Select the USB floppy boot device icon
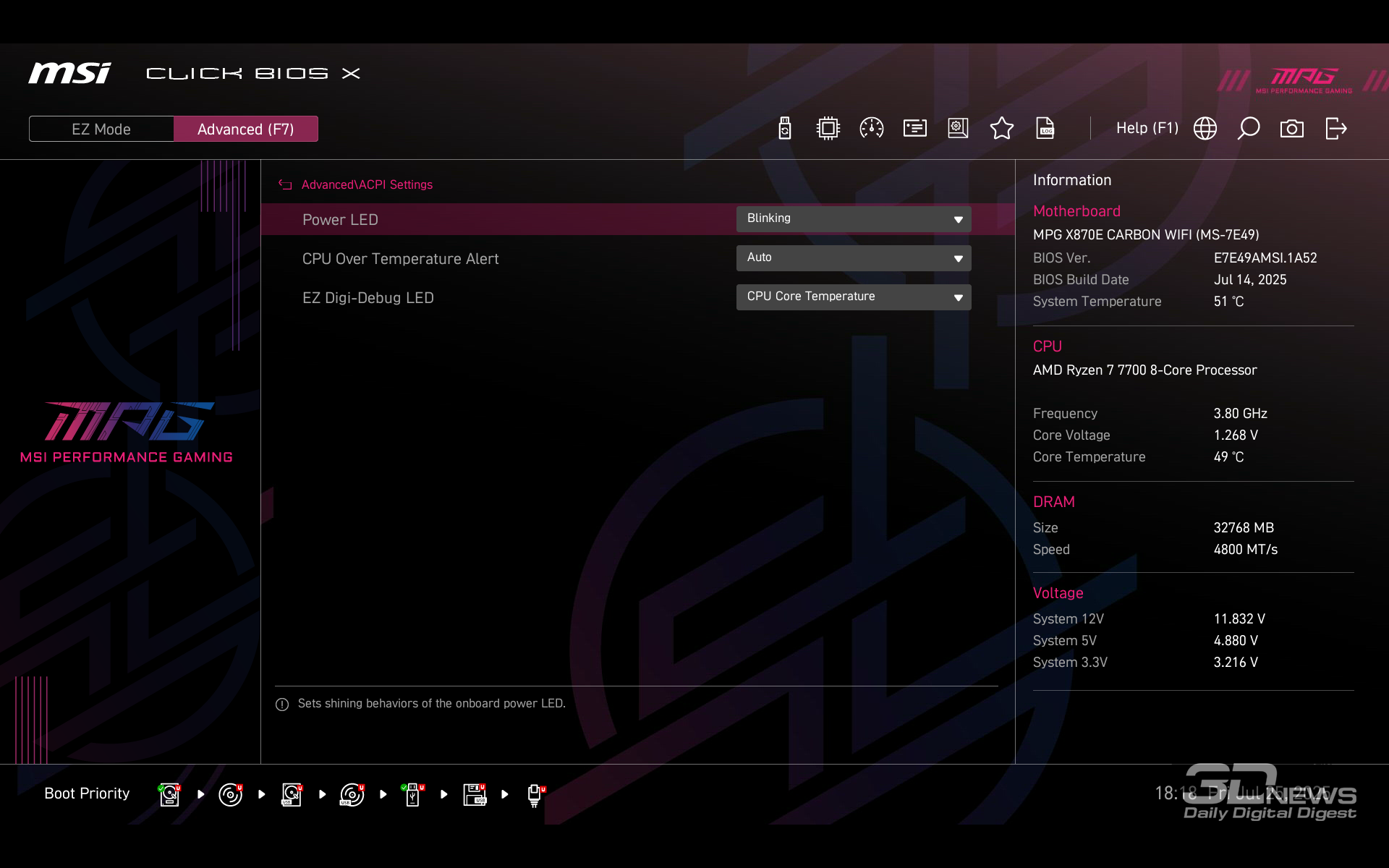Image resolution: width=1389 pixels, height=868 pixels. pyautogui.click(x=475, y=794)
